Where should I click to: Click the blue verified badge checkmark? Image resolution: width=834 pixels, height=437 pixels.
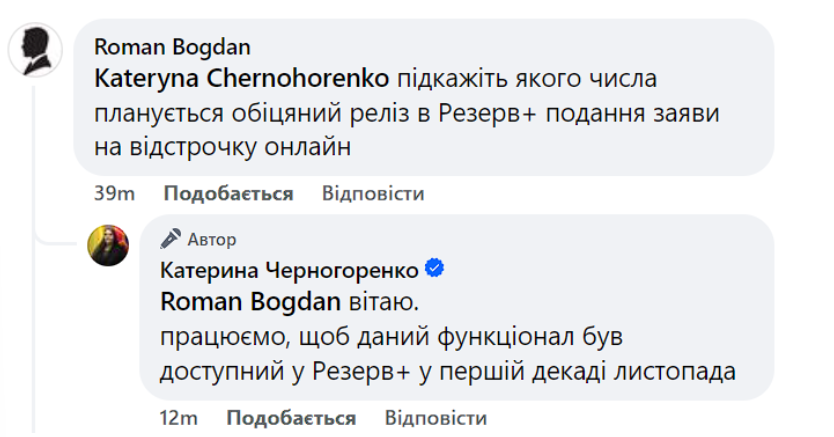tap(435, 269)
